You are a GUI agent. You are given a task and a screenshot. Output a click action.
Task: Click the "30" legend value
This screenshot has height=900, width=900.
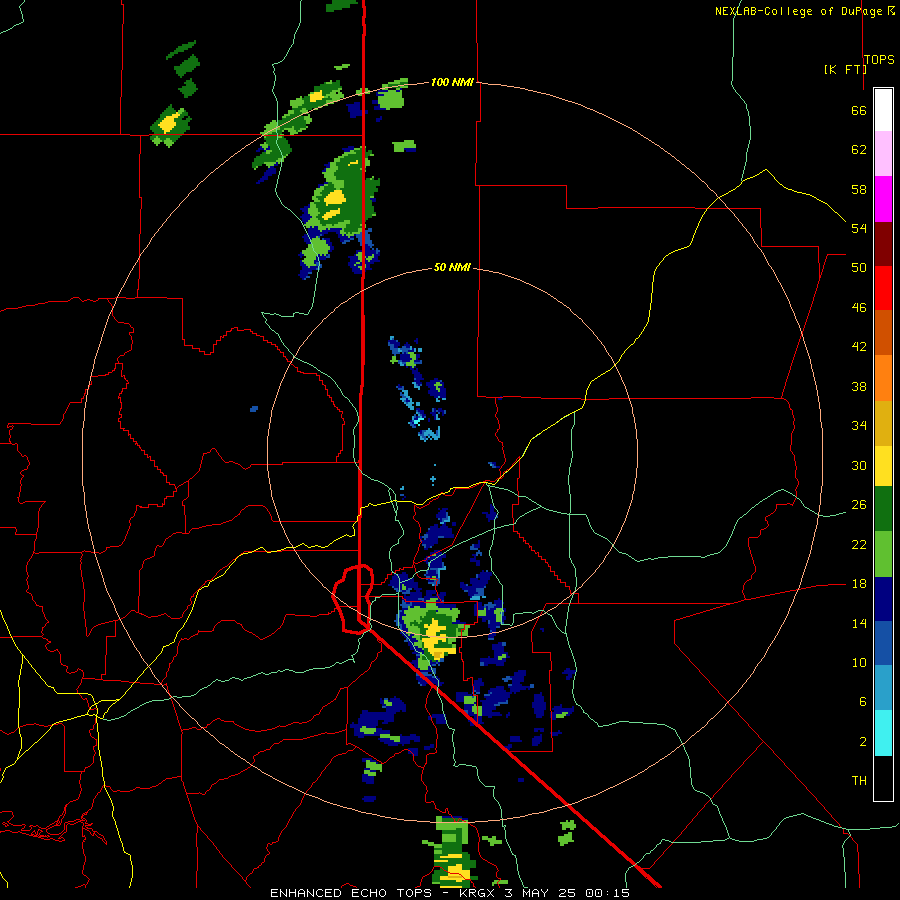click(x=859, y=465)
